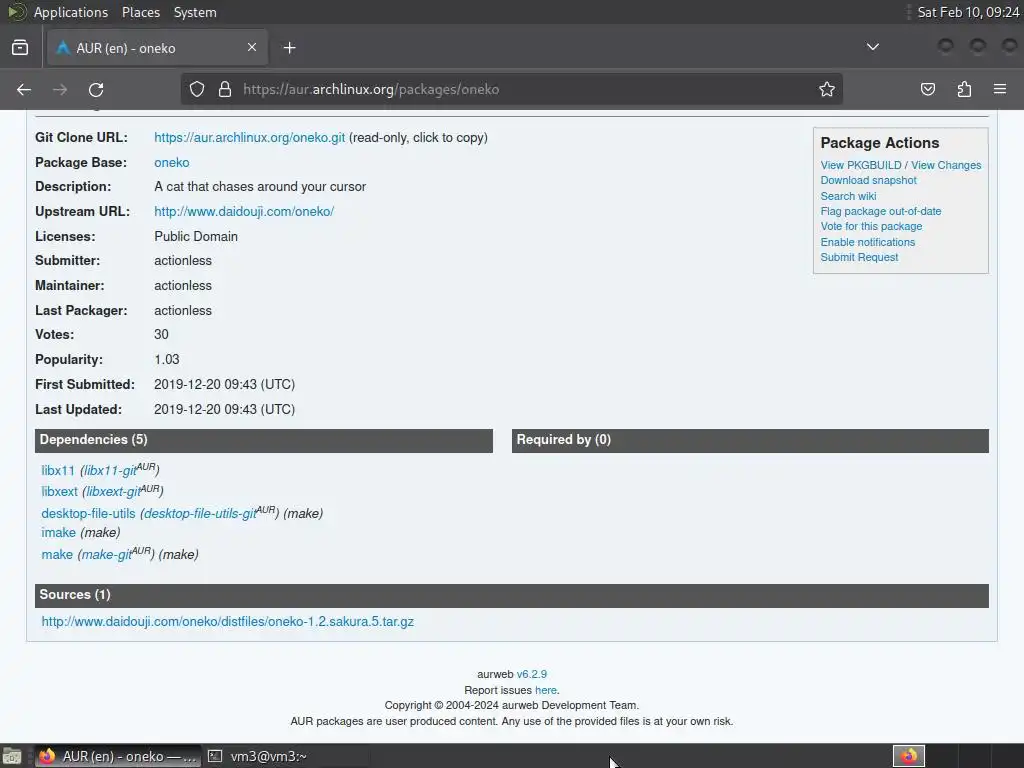Screen dimensions: 1024x768
Task: Open the Places menu
Action: pyautogui.click(x=140, y=12)
